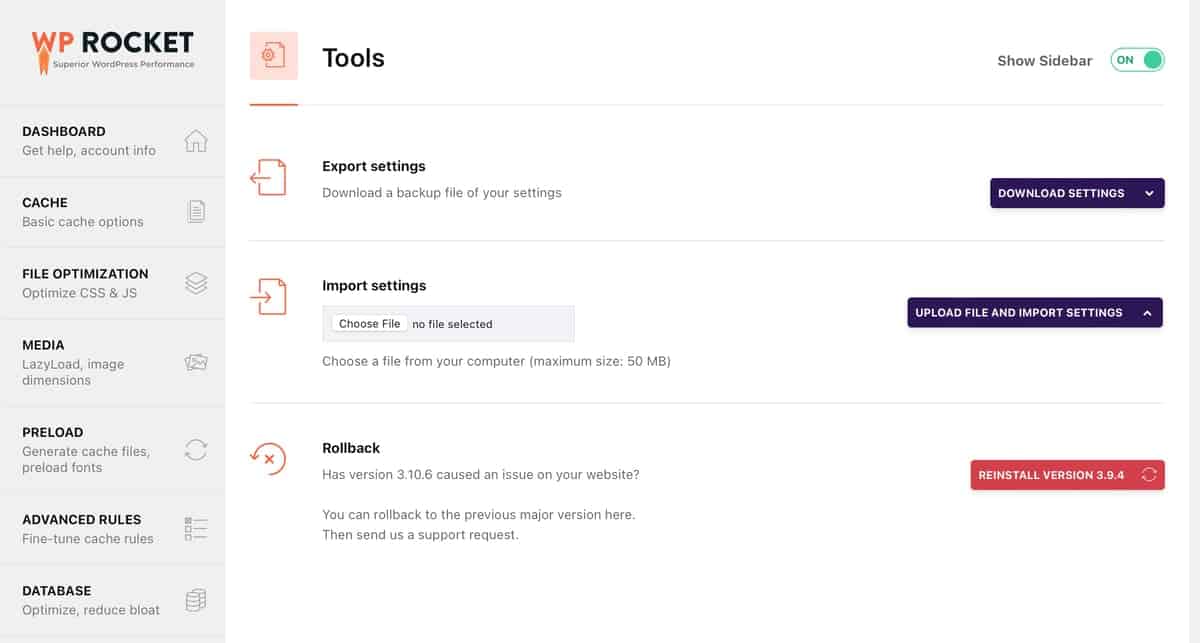This screenshot has height=643, width=1200.
Task: Turn off the Show Sidebar switch
Action: point(1138,60)
